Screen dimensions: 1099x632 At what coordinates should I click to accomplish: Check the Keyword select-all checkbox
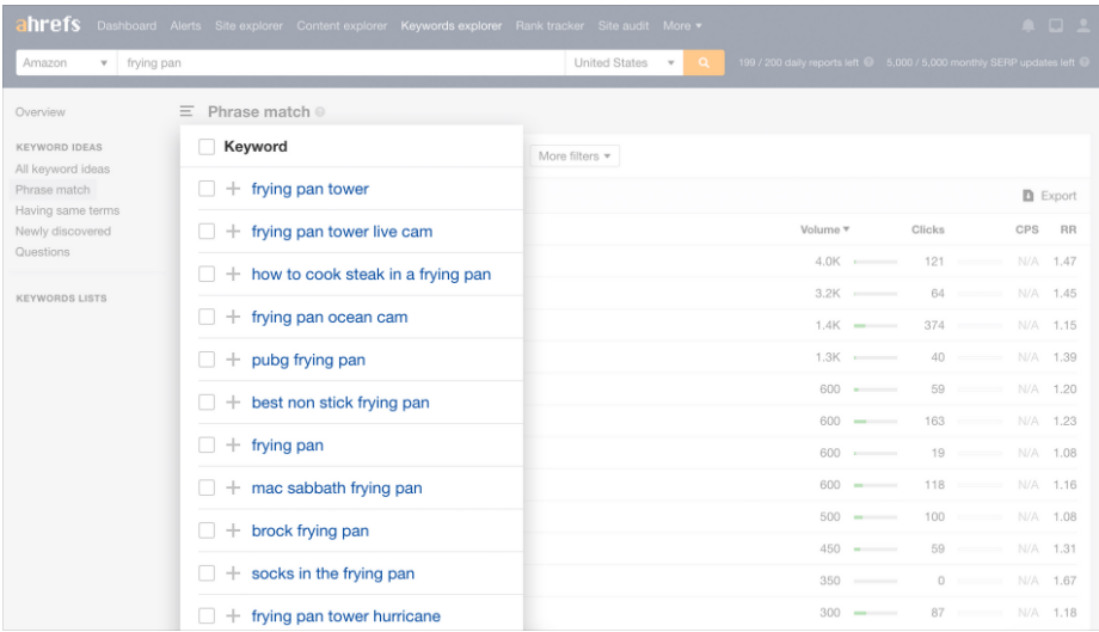point(206,146)
